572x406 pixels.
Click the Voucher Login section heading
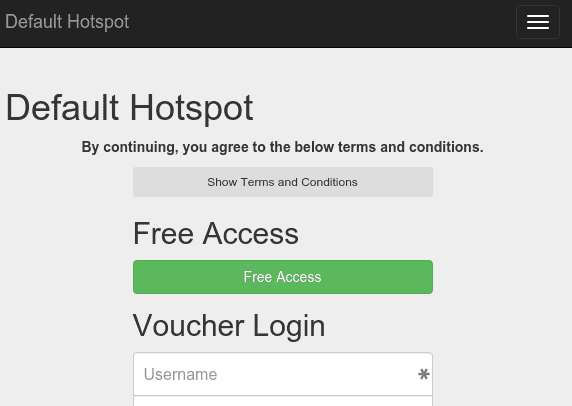point(229,326)
